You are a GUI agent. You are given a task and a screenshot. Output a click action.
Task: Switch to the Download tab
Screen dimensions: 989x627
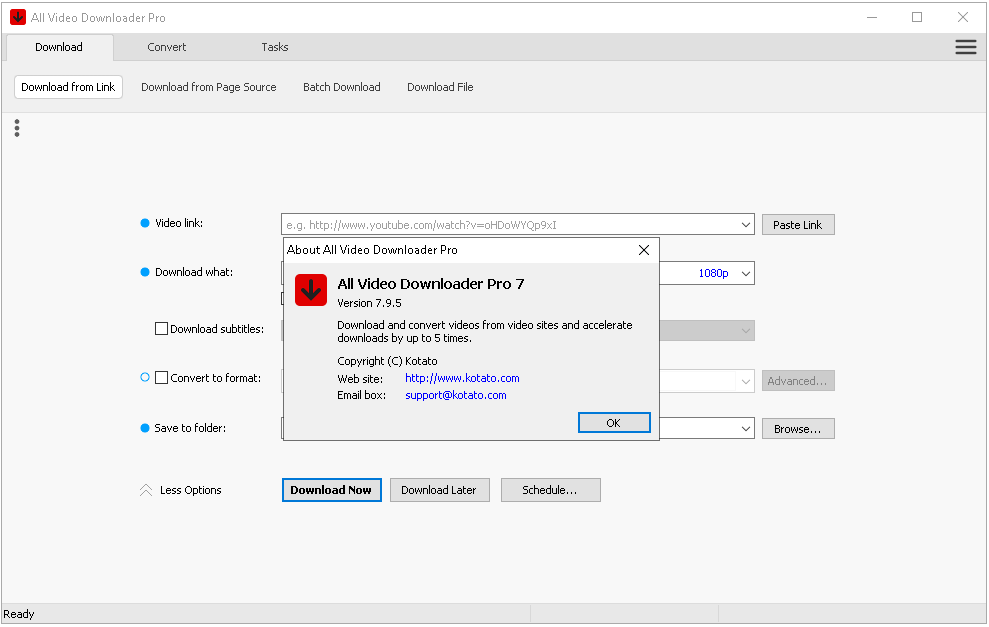coord(59,47)
